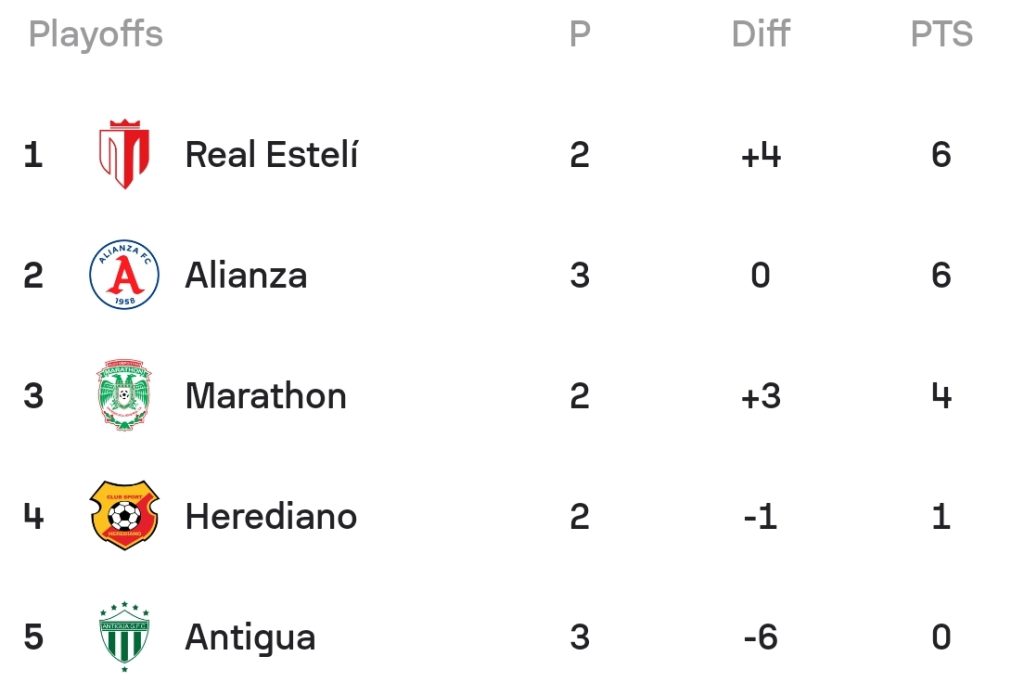Click the Antigua green striped shield

pyautogui.click(x=124, y=636)
